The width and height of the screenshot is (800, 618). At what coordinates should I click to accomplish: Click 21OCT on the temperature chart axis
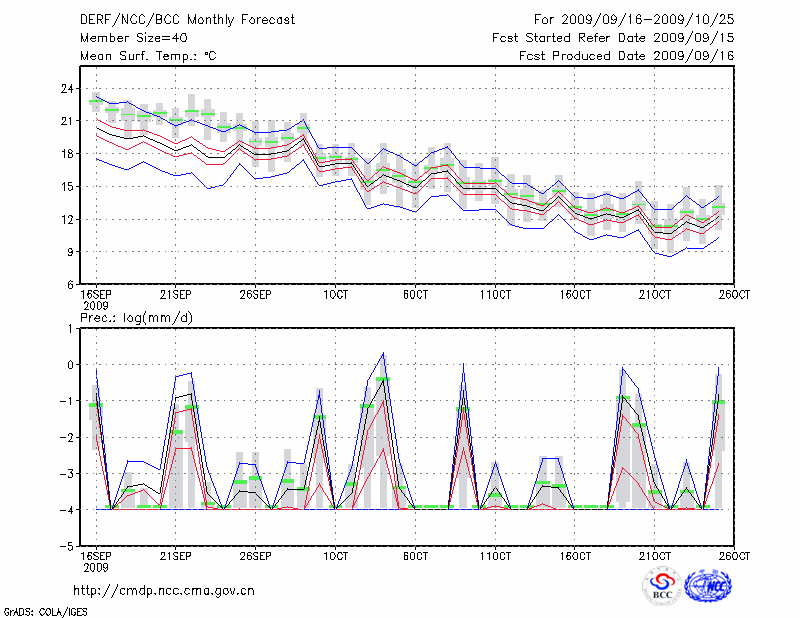[x=654, y=294]
